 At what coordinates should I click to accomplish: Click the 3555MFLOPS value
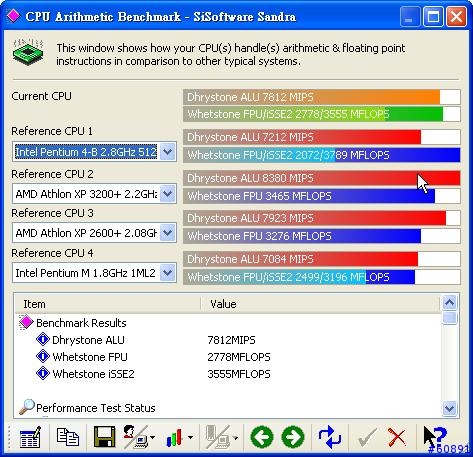coord(239,374)
